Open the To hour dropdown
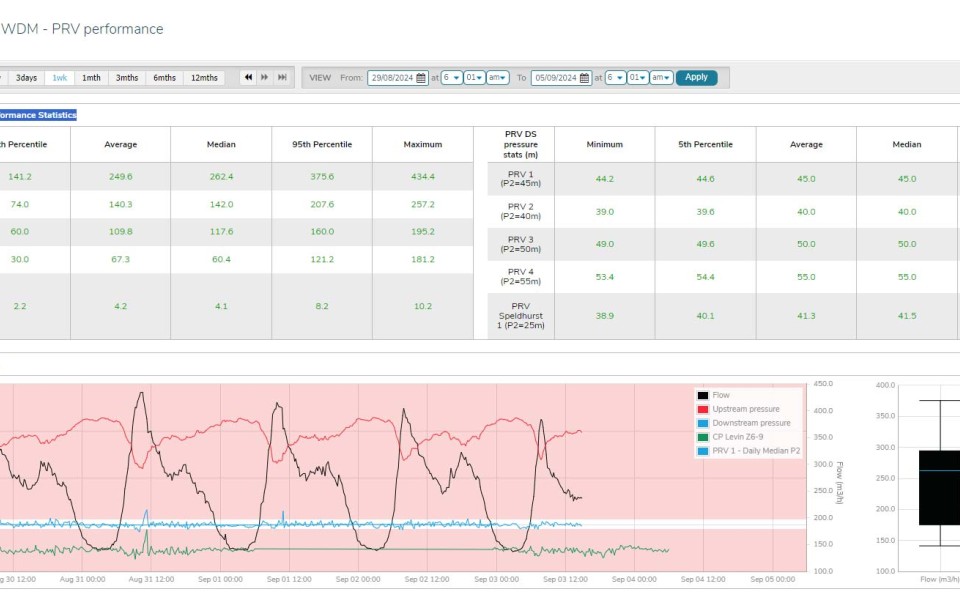 point(615,78)
